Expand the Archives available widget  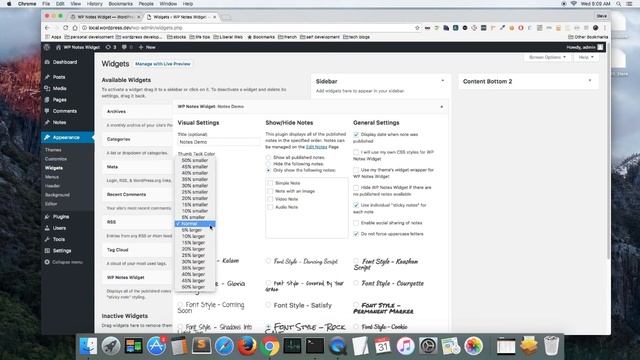point(137,111)
